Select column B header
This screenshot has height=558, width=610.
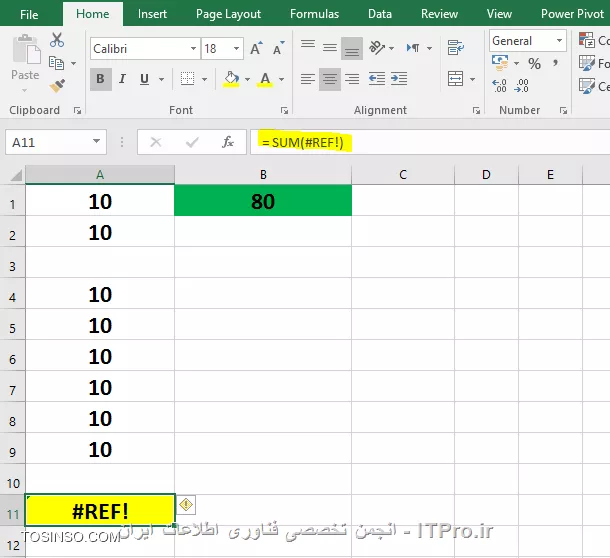click(x=263, y=175)
